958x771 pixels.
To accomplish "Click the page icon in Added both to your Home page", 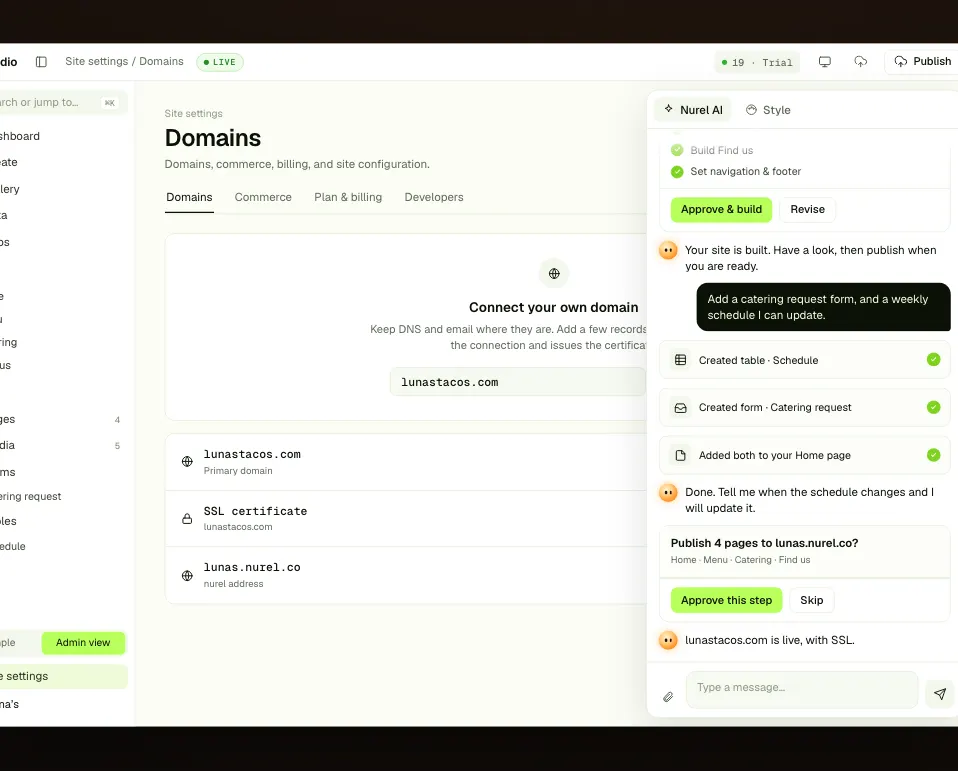I will [681, 455].
